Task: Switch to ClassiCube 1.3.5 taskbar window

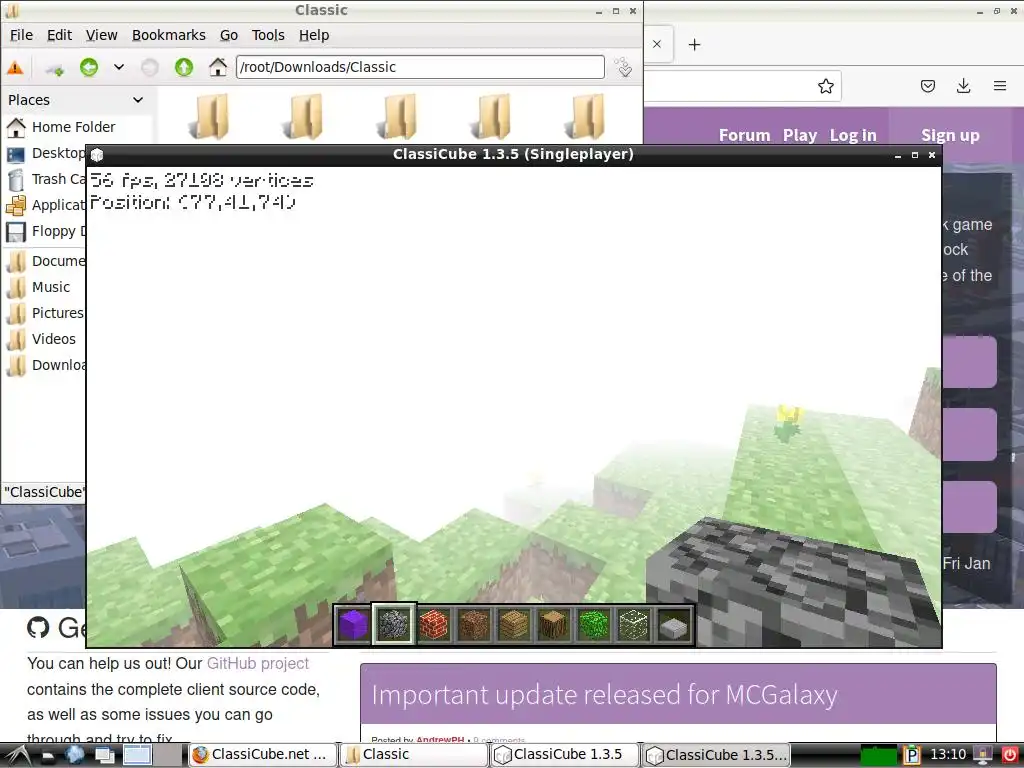Action: (x=566, y=755)
